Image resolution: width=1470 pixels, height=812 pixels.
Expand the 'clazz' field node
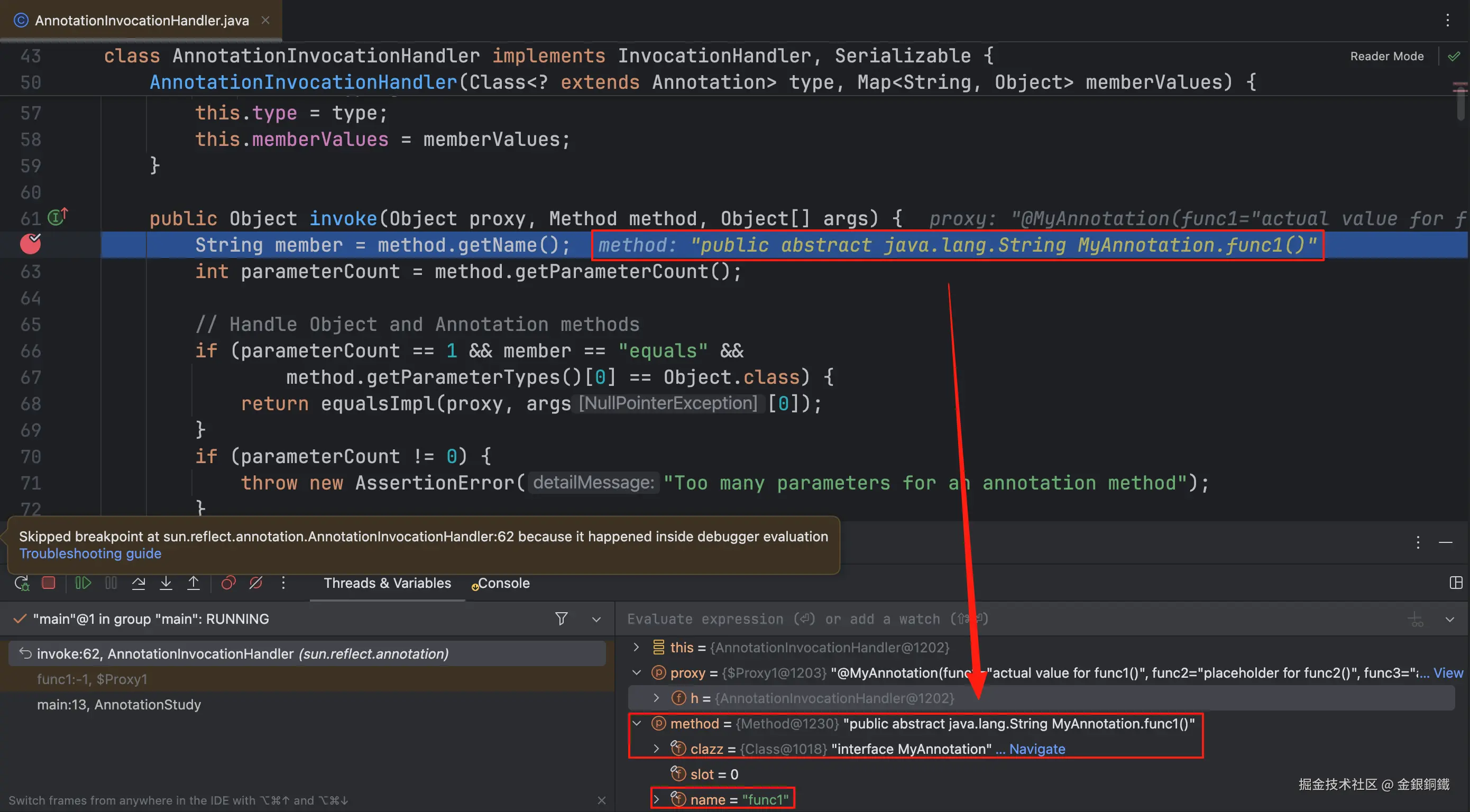coord(656,749)
